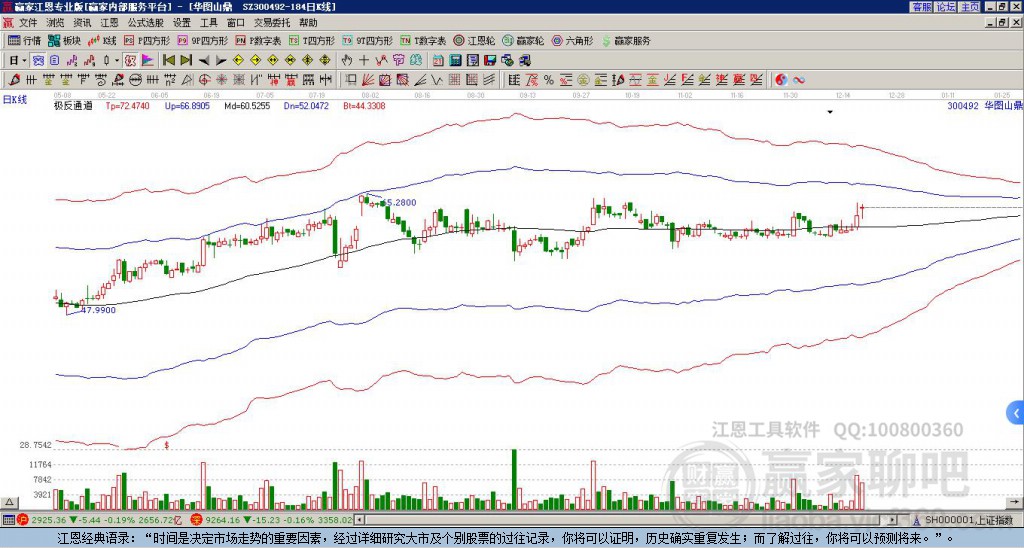
Task: Open the 文件 menu
Action: (28, 23)
